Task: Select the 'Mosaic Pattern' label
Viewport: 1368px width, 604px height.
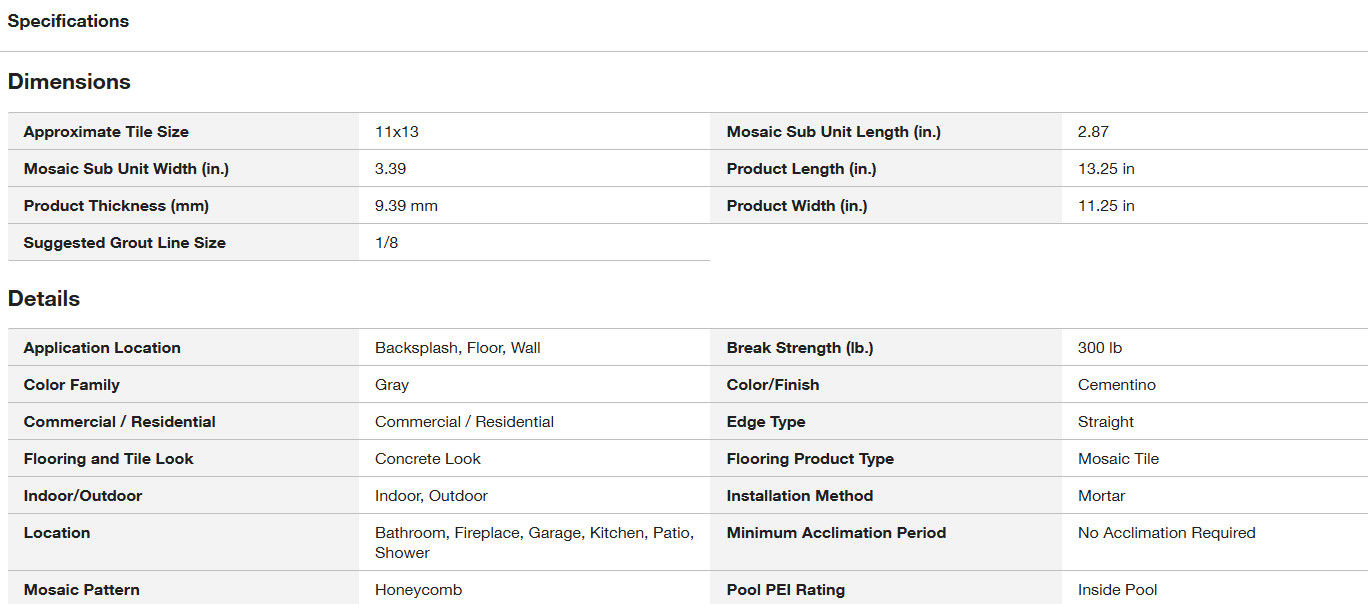Action: [x=82, y=590]
